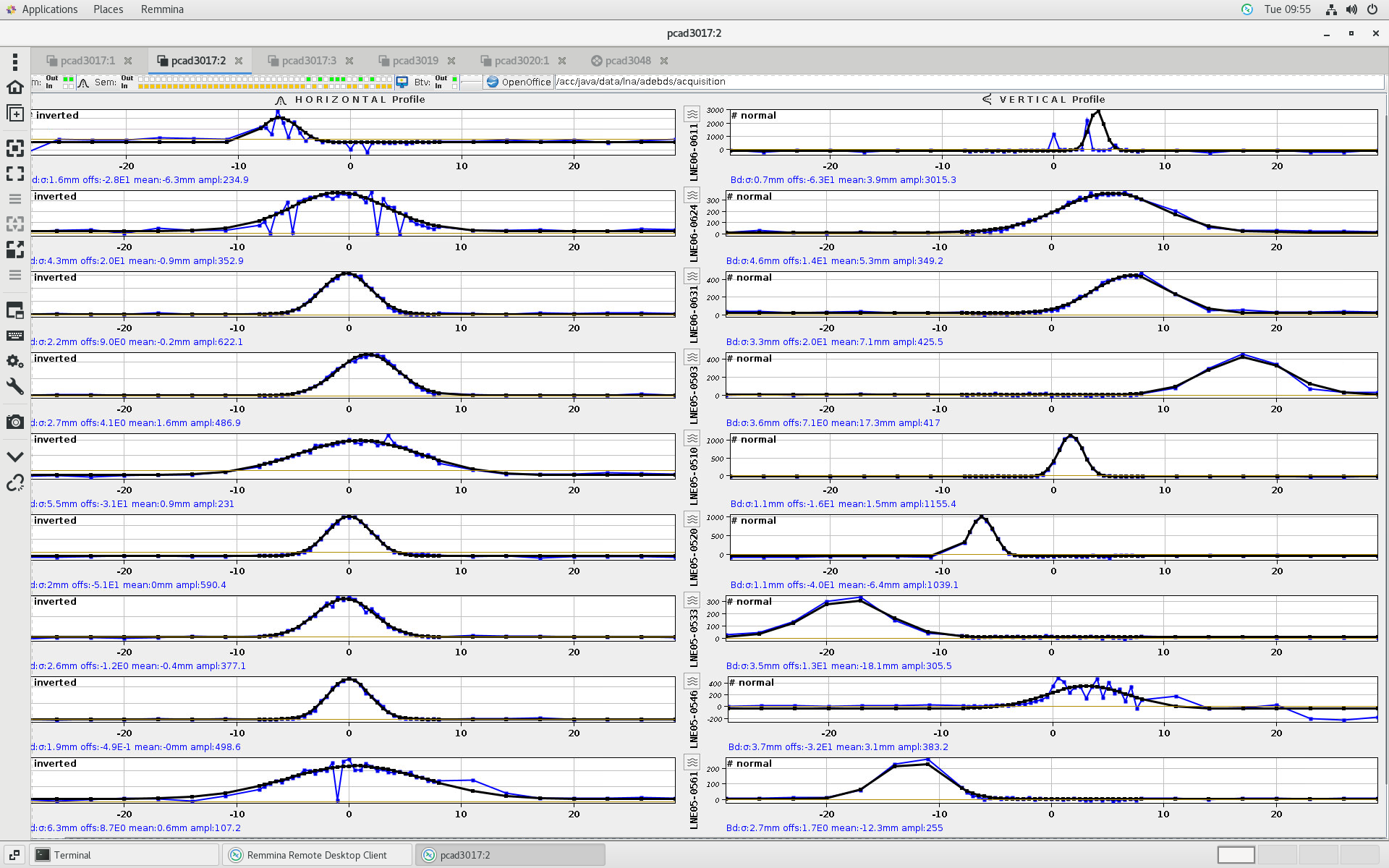
Task: Click the disconnect link icon in sidebar
Action: click(14, 482)
